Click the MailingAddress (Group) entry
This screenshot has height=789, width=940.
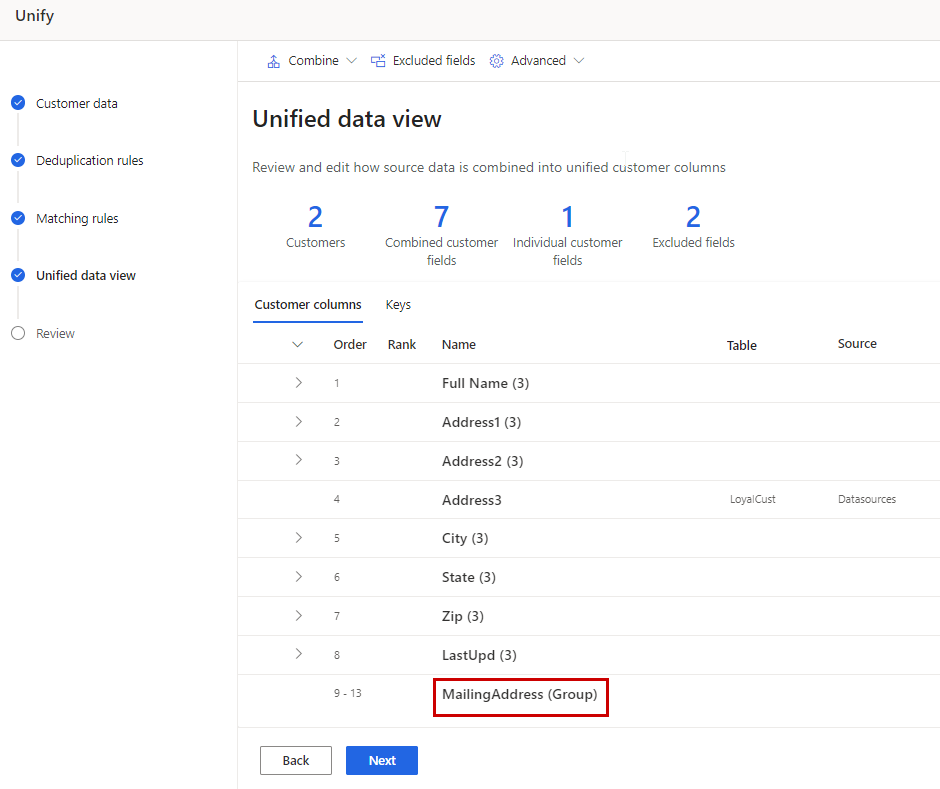520,692
